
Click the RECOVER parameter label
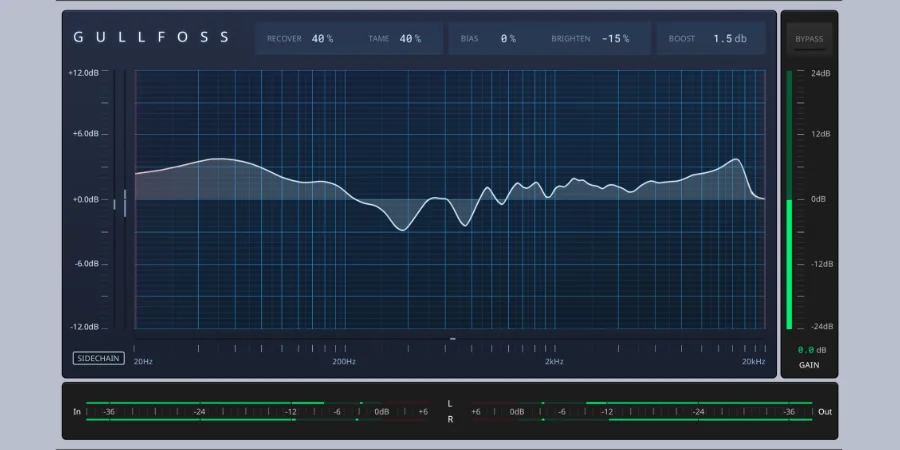(284, 38)
